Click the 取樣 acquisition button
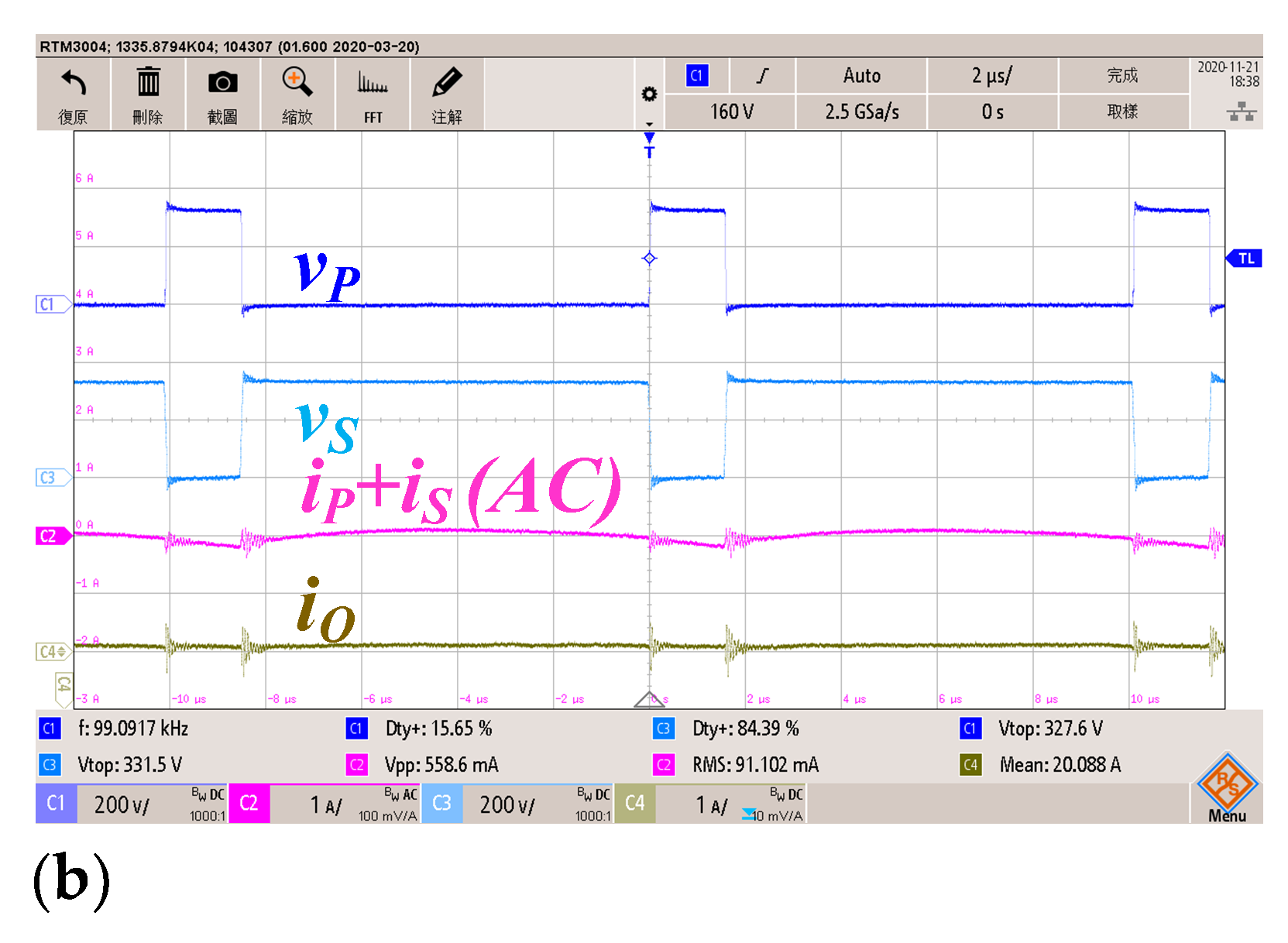 [x=1122, y=112]
